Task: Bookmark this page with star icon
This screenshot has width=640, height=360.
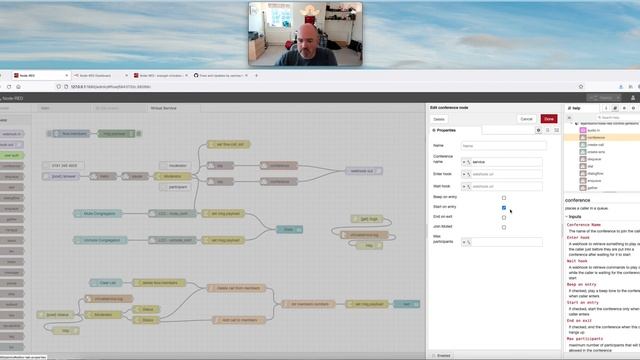Action: click(581, 87)
